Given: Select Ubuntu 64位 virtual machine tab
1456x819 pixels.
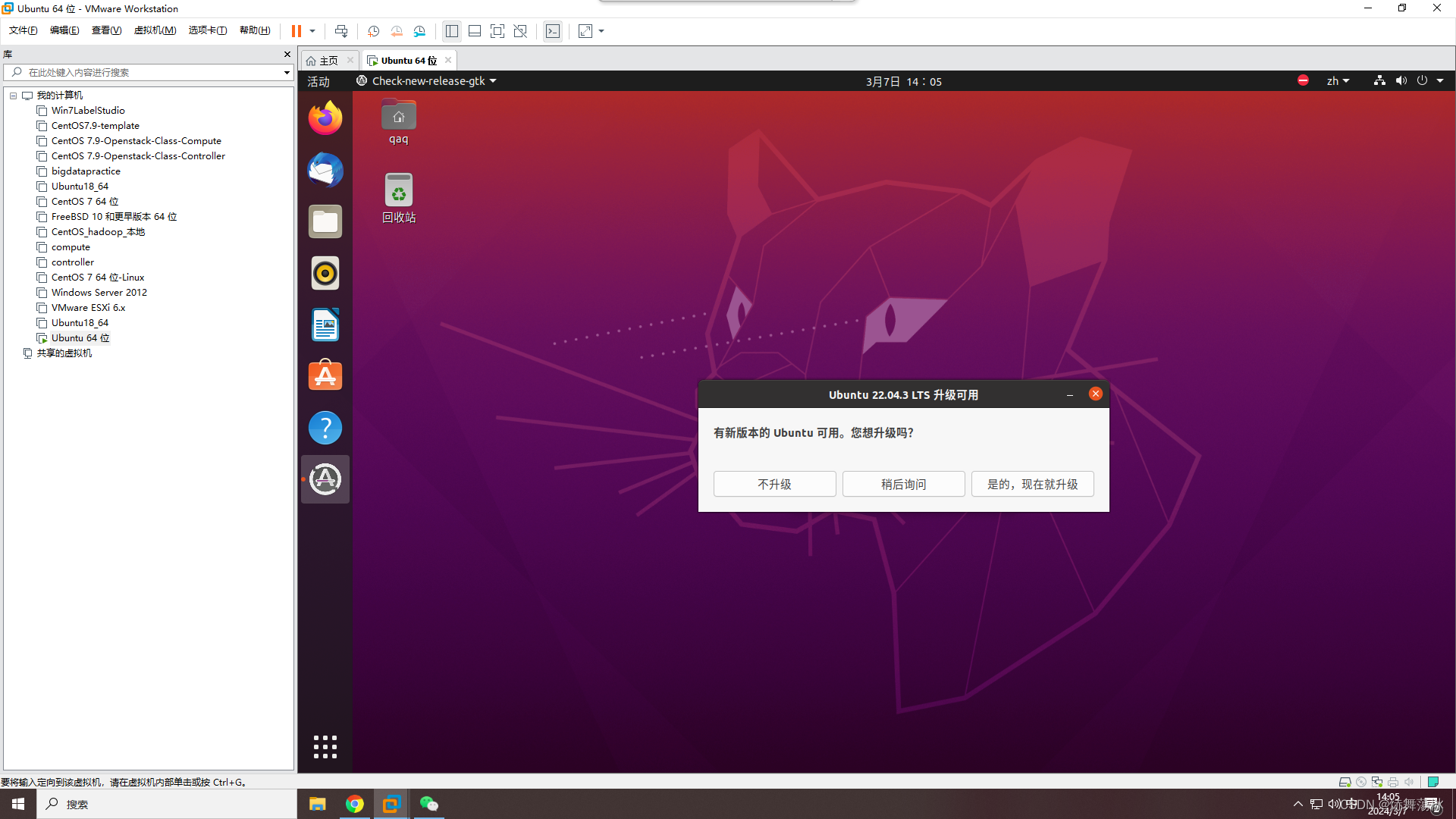Looking at the screenshot, I should 406,60.
